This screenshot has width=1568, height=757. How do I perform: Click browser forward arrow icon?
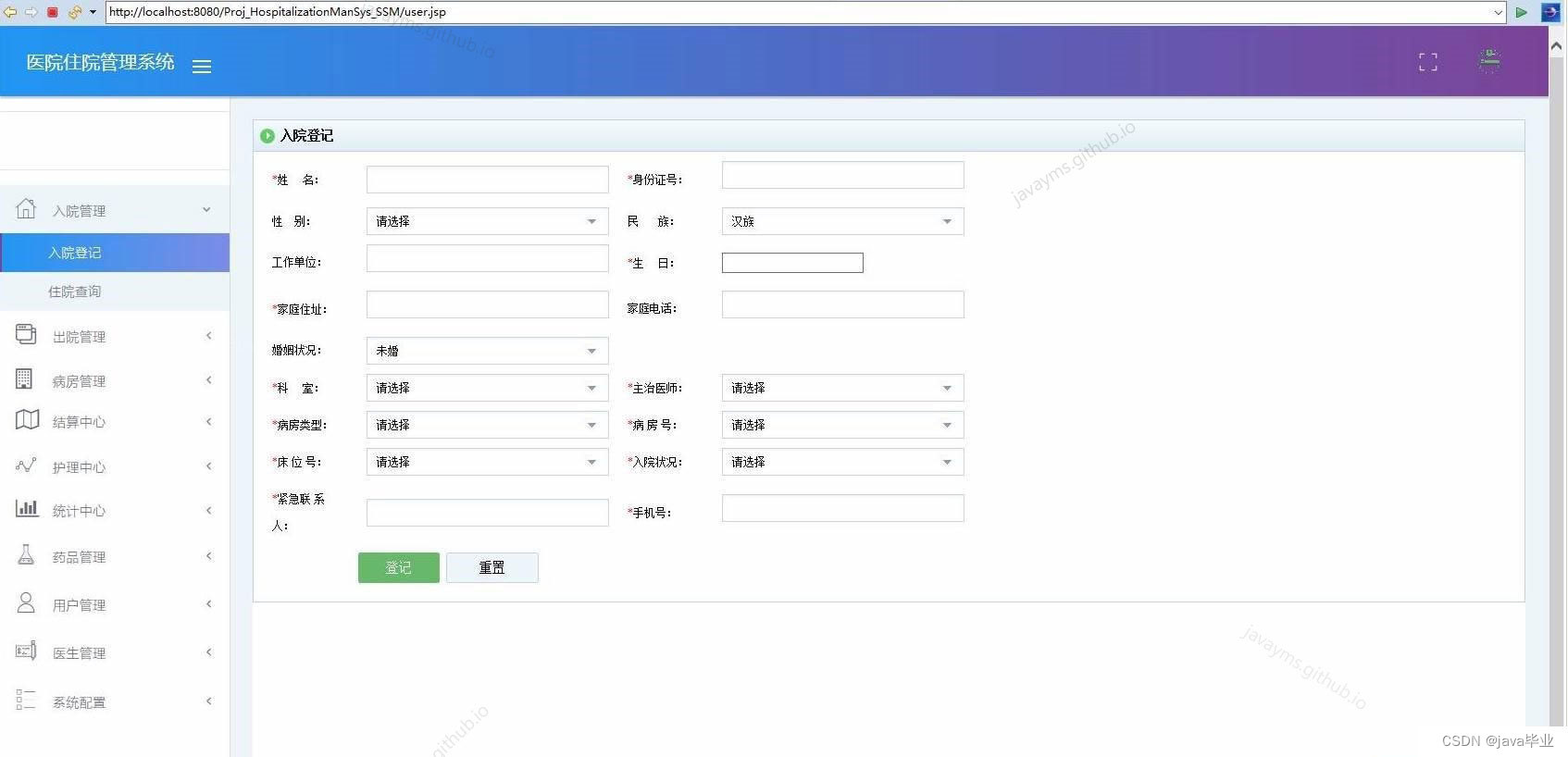pyautogui.click(x=31, y=12)
